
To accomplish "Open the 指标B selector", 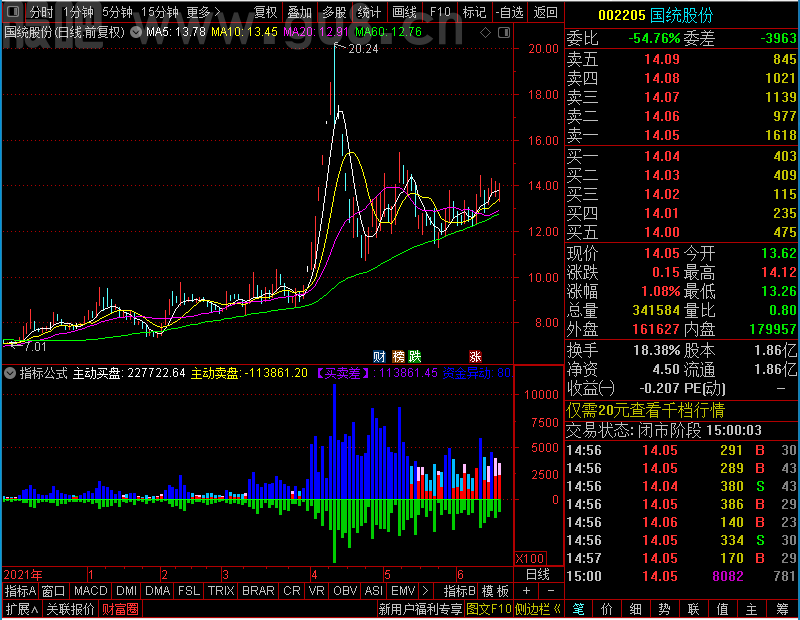I will (460, 591).
